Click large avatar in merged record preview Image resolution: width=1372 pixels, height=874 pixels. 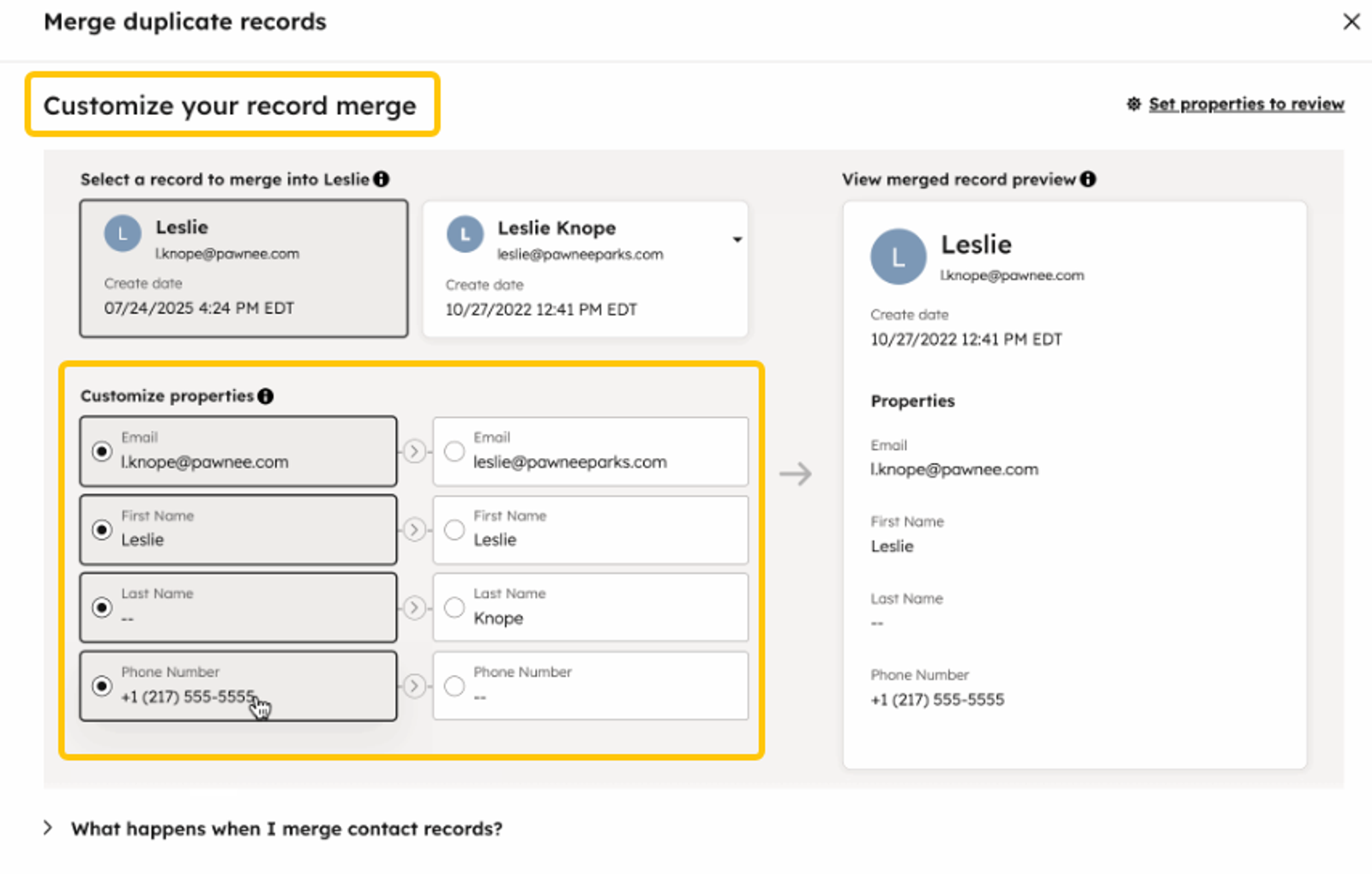pyautogui.click(x=898, y=256)
